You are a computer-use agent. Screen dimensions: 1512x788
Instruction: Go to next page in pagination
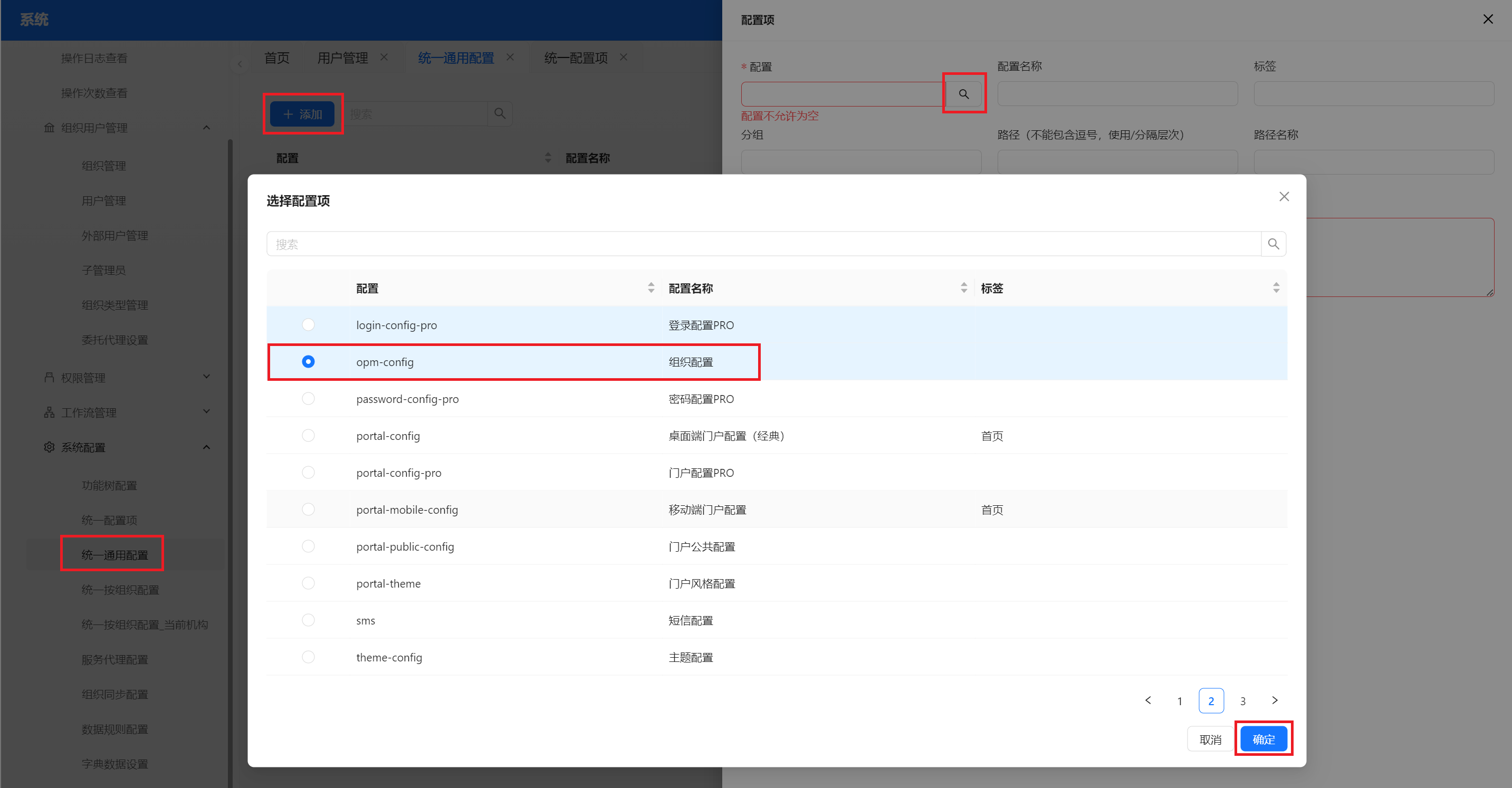tap(1274, 700)
